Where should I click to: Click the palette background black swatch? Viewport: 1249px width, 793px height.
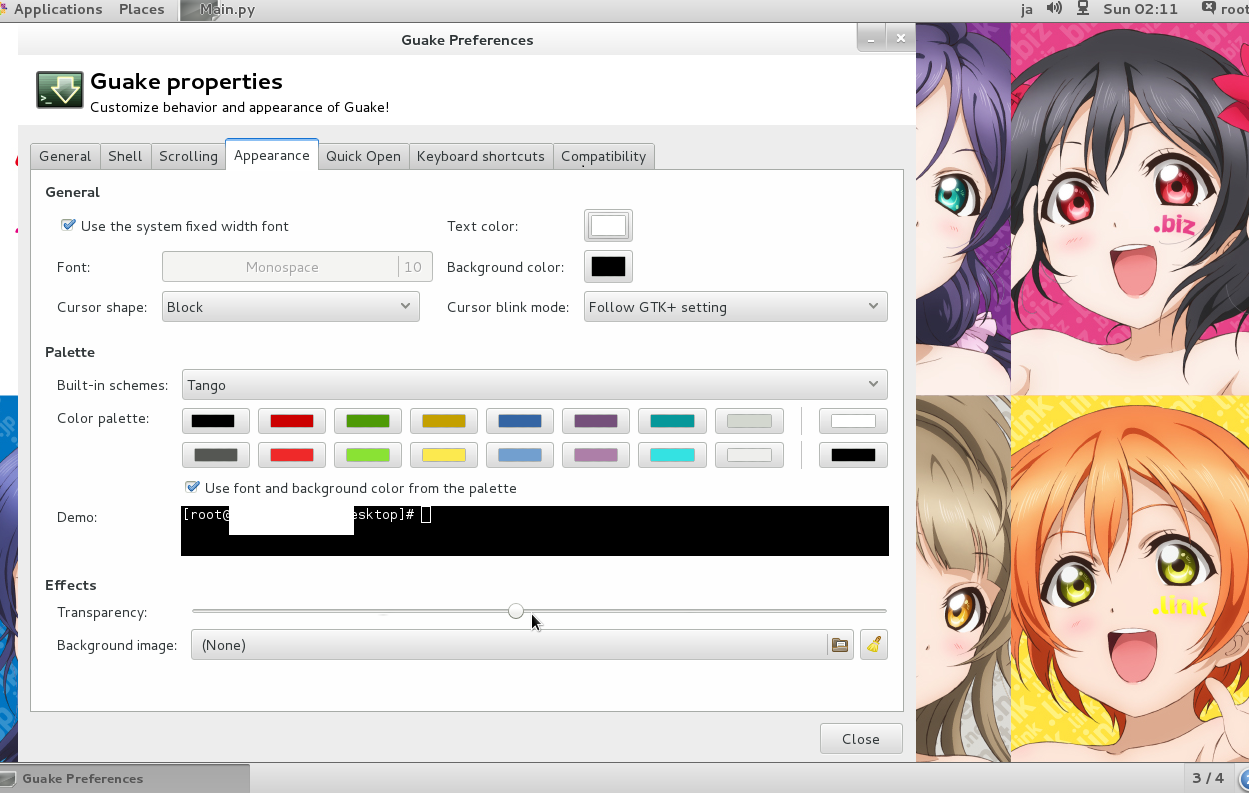(853, 455)
